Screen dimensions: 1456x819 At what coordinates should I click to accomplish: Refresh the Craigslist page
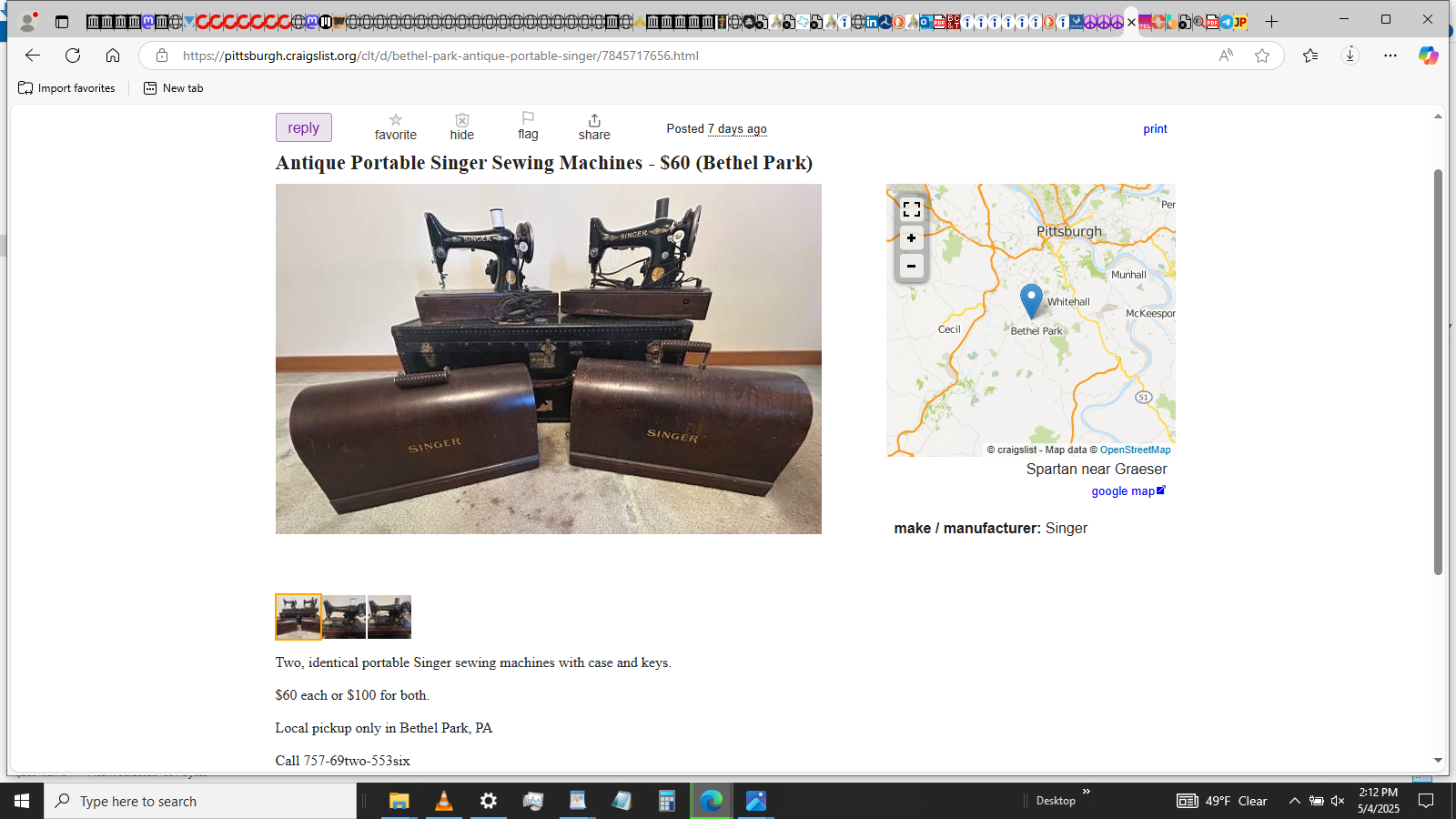[73, 56]
